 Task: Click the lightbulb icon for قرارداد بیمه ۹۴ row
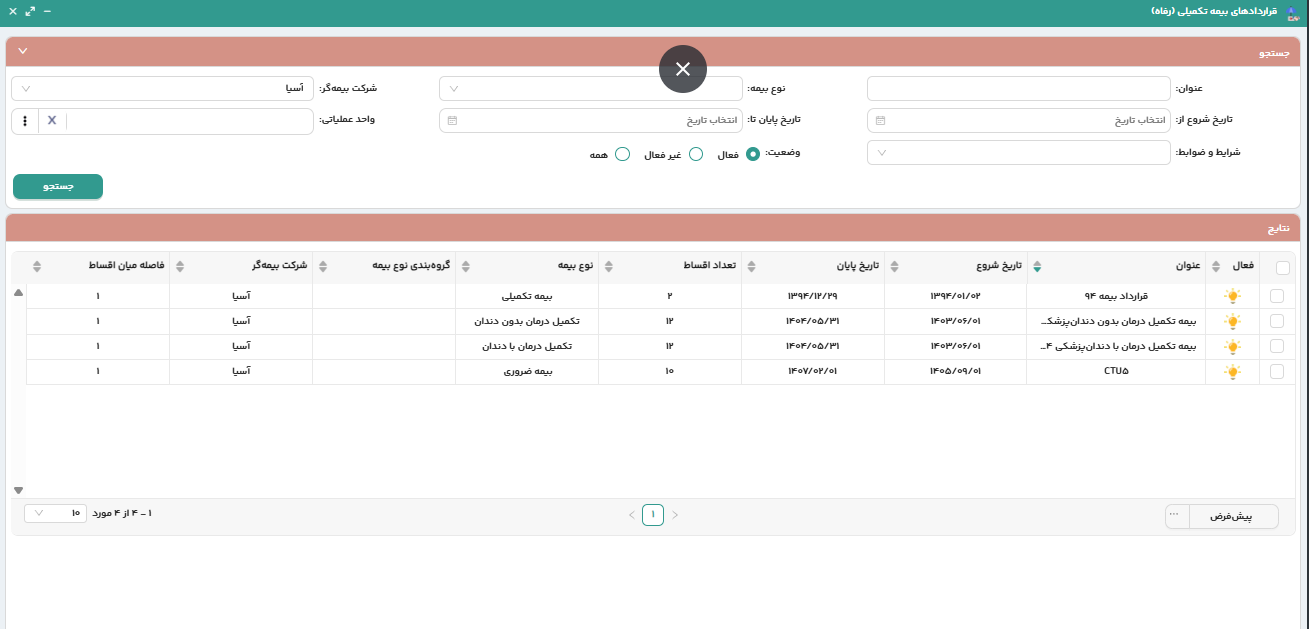1233,296
